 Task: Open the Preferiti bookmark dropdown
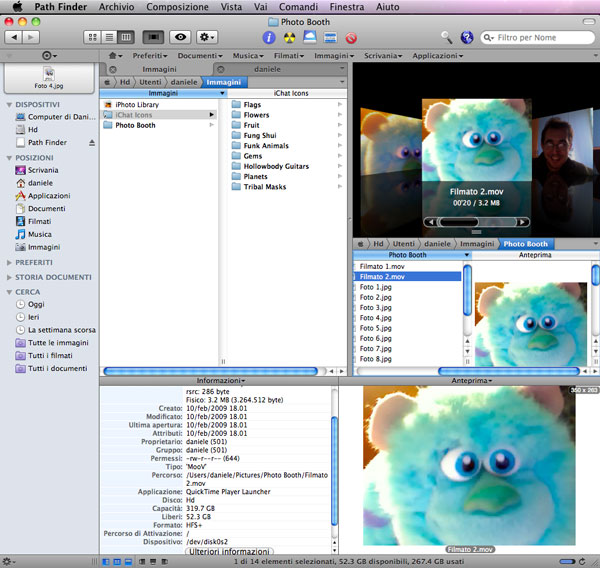(150, 56)
